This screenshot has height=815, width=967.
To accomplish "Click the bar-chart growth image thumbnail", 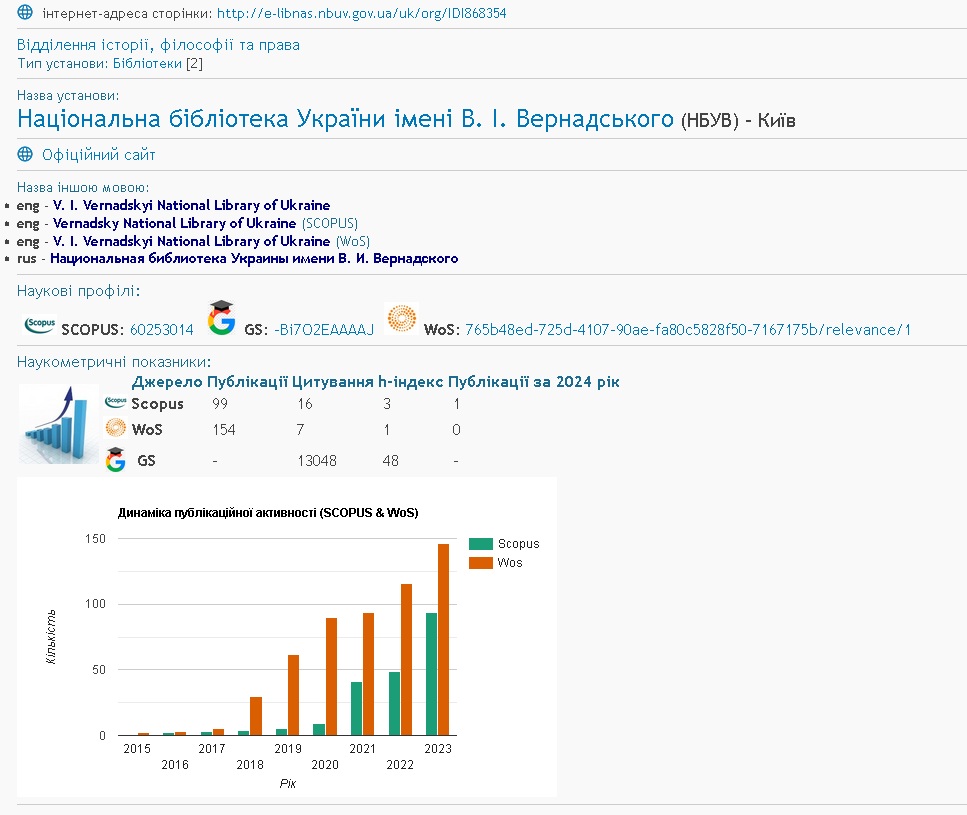I will (x=59, y=424).
